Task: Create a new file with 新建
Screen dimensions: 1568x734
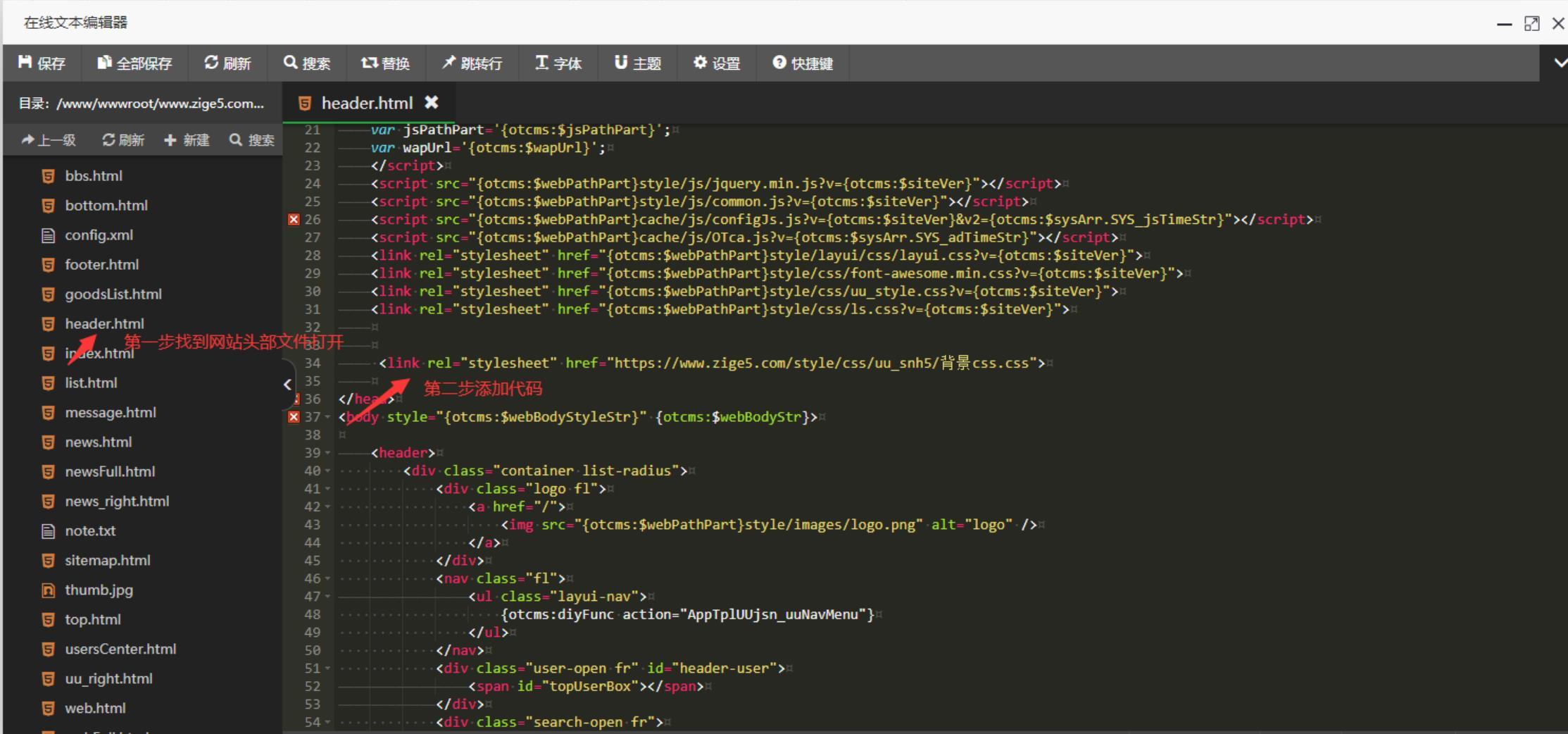Action: coord(187,140)
